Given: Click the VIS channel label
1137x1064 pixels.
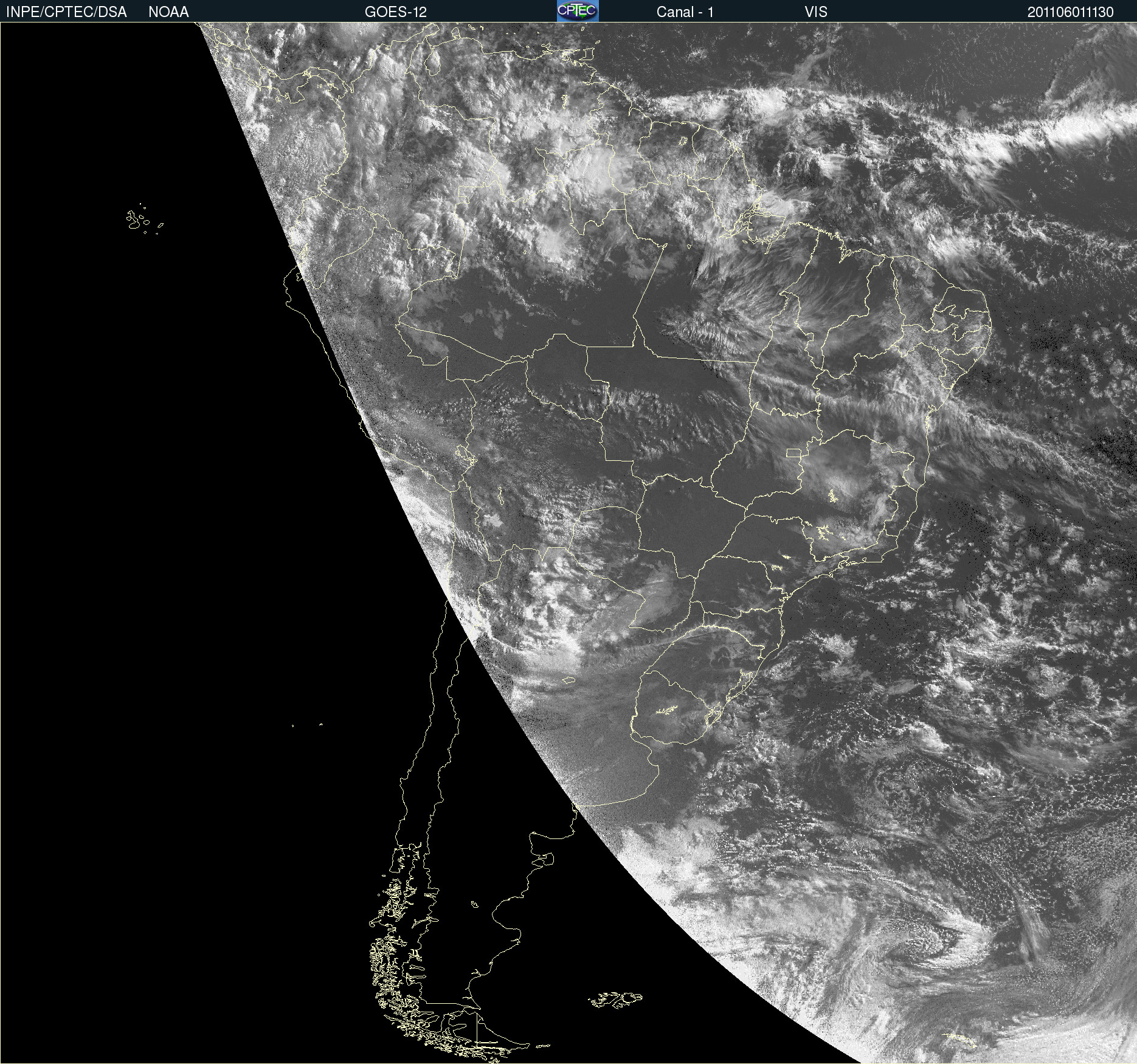Looking at the screenshot, I should 816,12.
